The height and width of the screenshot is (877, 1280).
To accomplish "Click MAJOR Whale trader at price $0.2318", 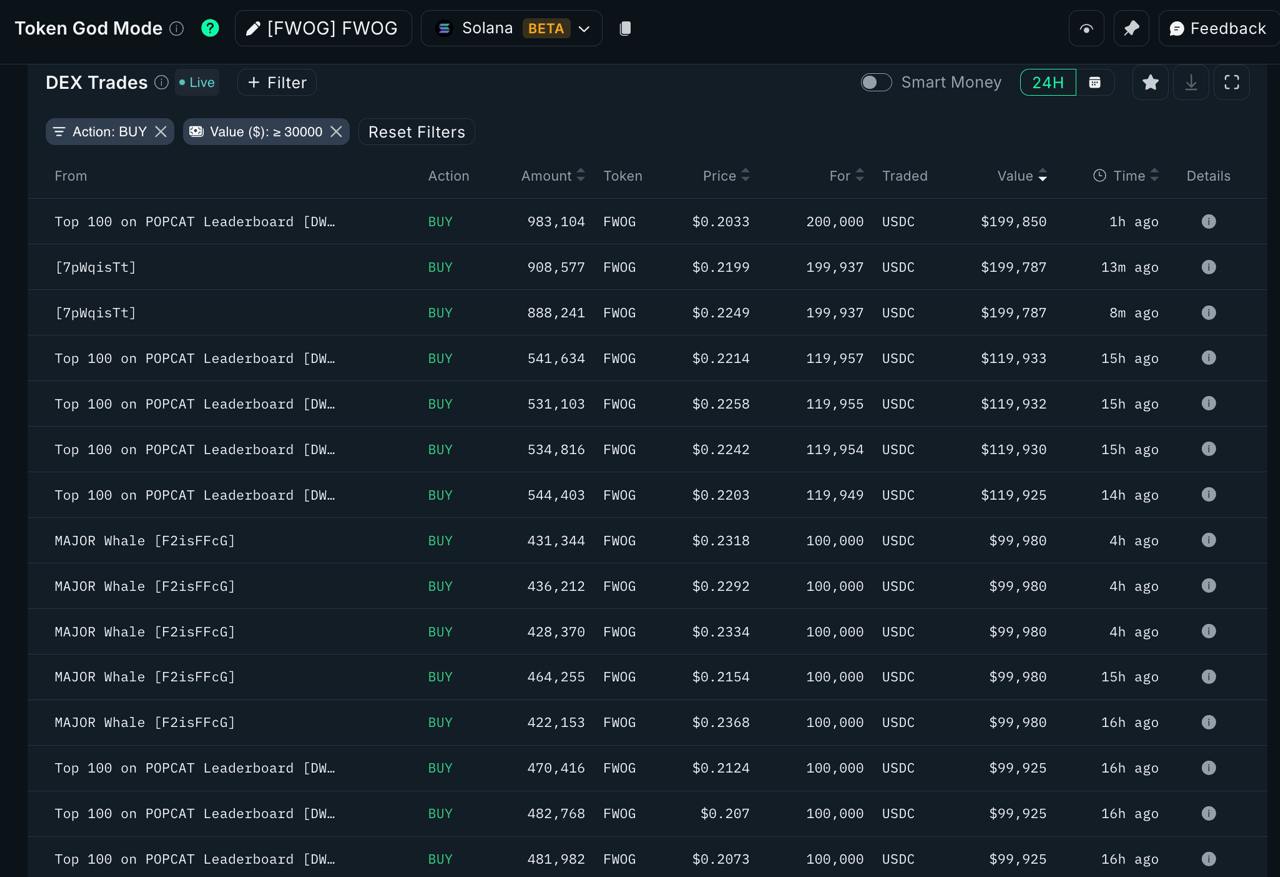I will (145, 540).
